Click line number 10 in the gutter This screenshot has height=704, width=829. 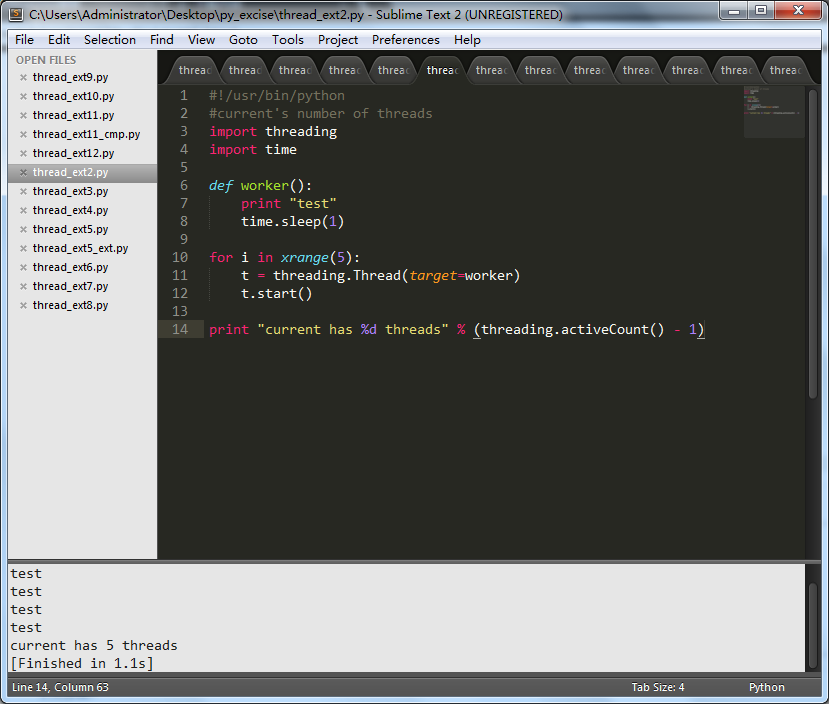(x=180, y=257)
